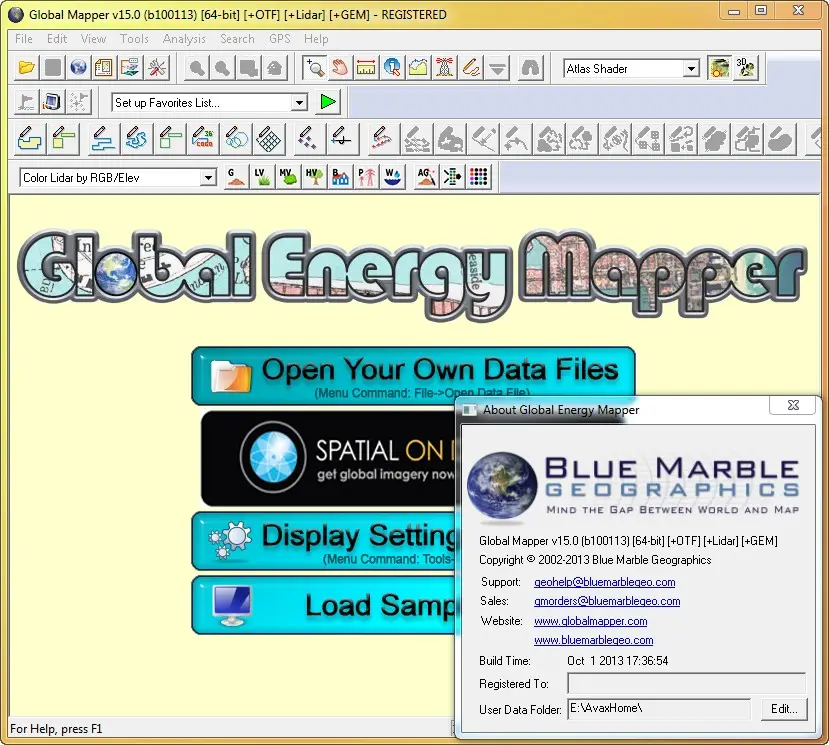Open the Color Lidar by RGB/Elev dropdown

pos(208,178)
